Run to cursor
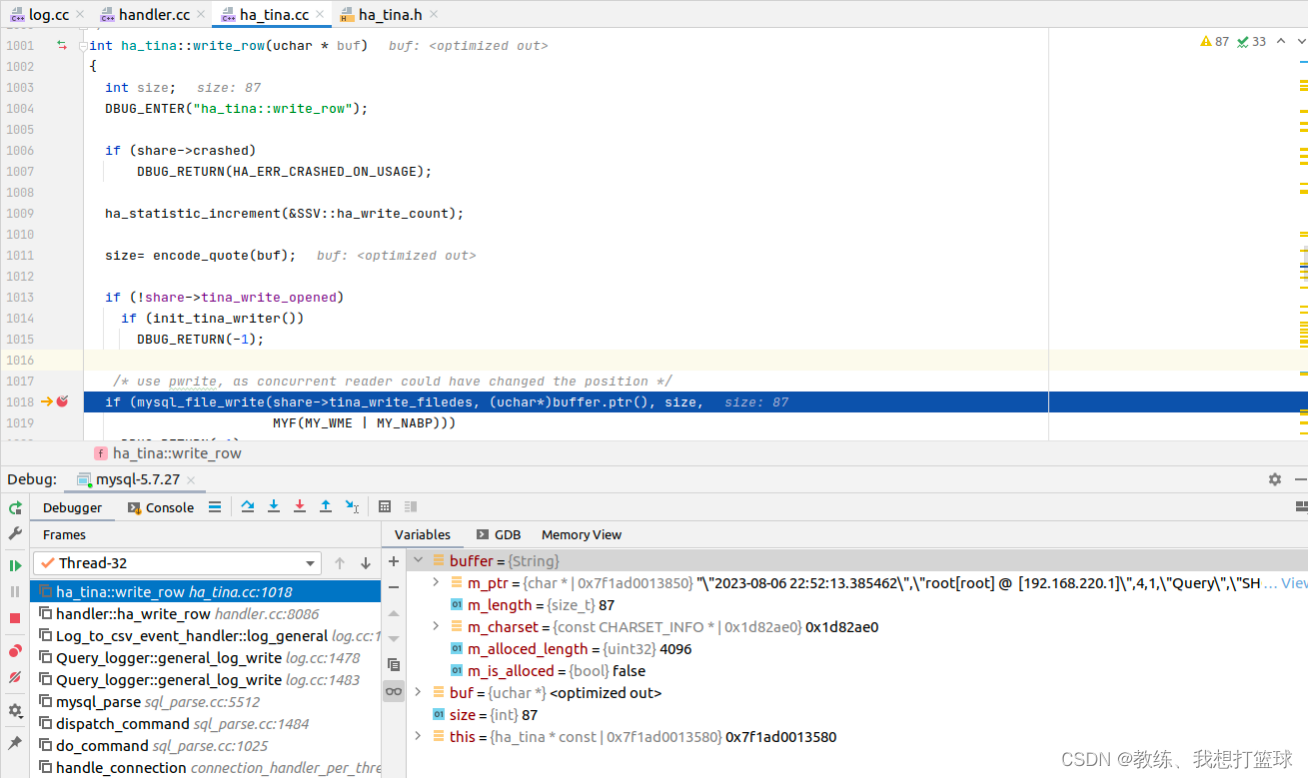 352,507
